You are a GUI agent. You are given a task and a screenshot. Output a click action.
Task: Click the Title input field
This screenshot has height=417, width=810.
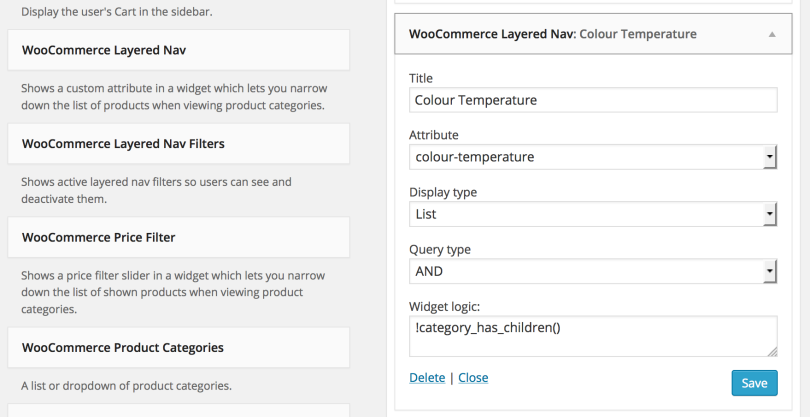pyautogui.click(x=593, y=100)
